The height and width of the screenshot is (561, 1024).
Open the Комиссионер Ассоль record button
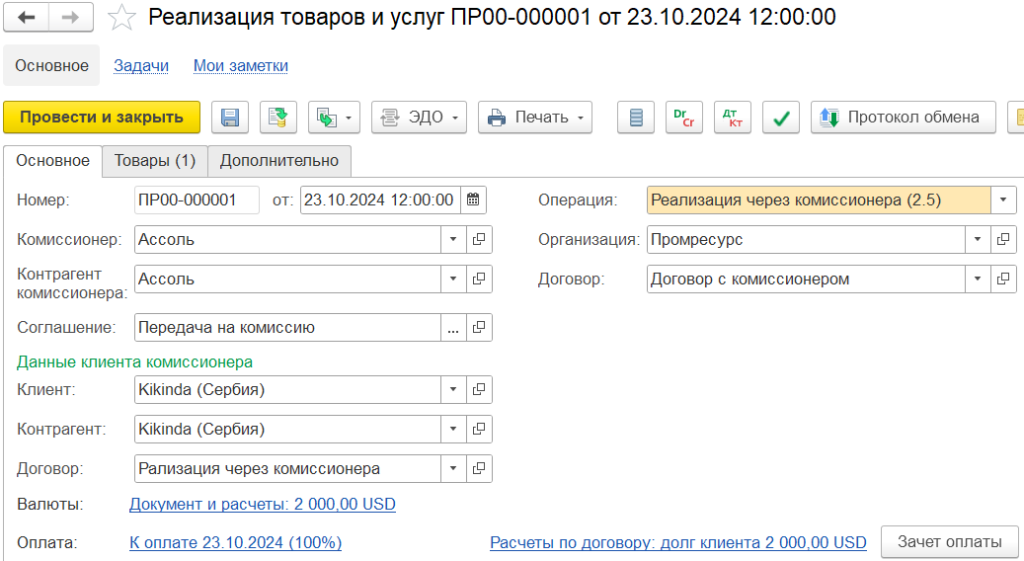[x=479, y=240]
